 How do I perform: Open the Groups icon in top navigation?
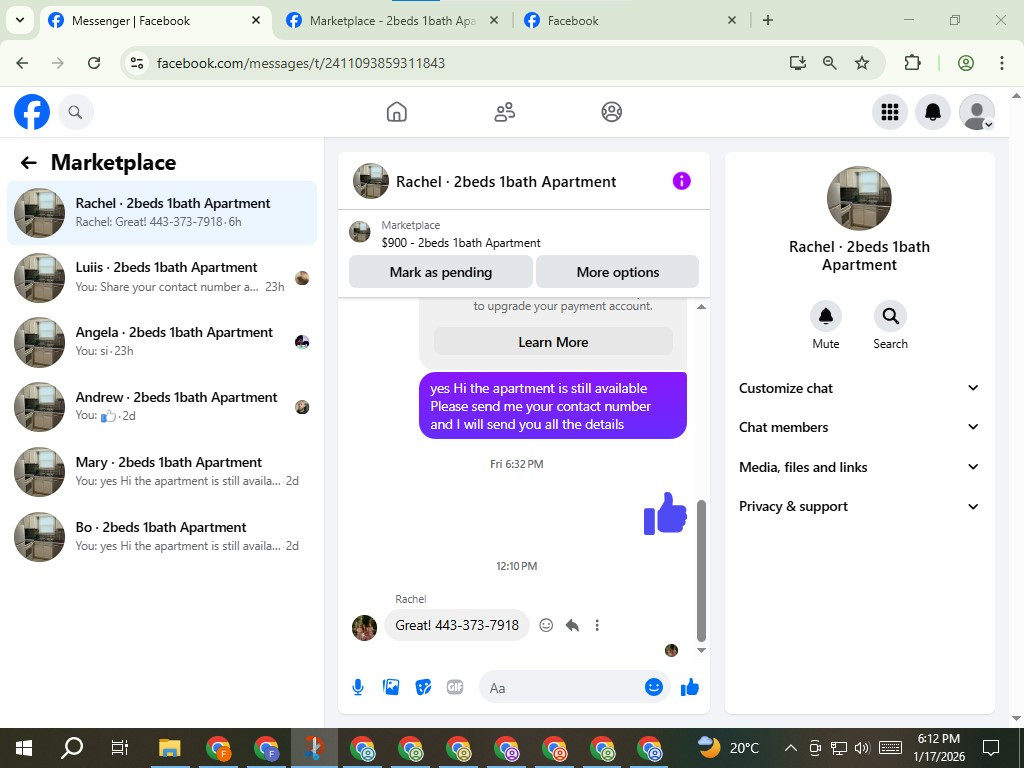611,112
